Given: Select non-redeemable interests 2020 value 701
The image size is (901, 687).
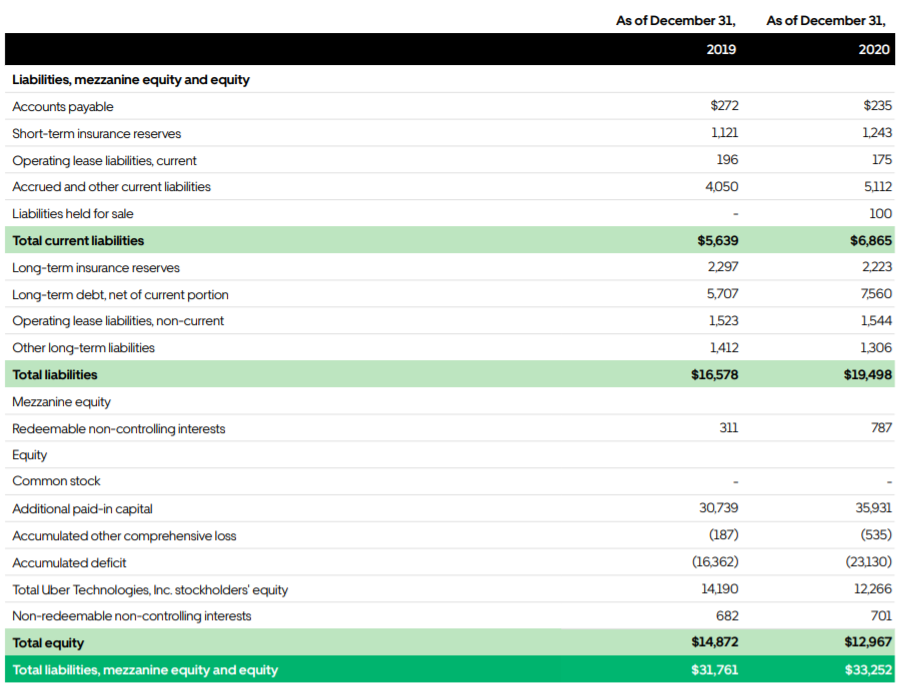Looking at the screenshot, I should [x=881, y=616].
